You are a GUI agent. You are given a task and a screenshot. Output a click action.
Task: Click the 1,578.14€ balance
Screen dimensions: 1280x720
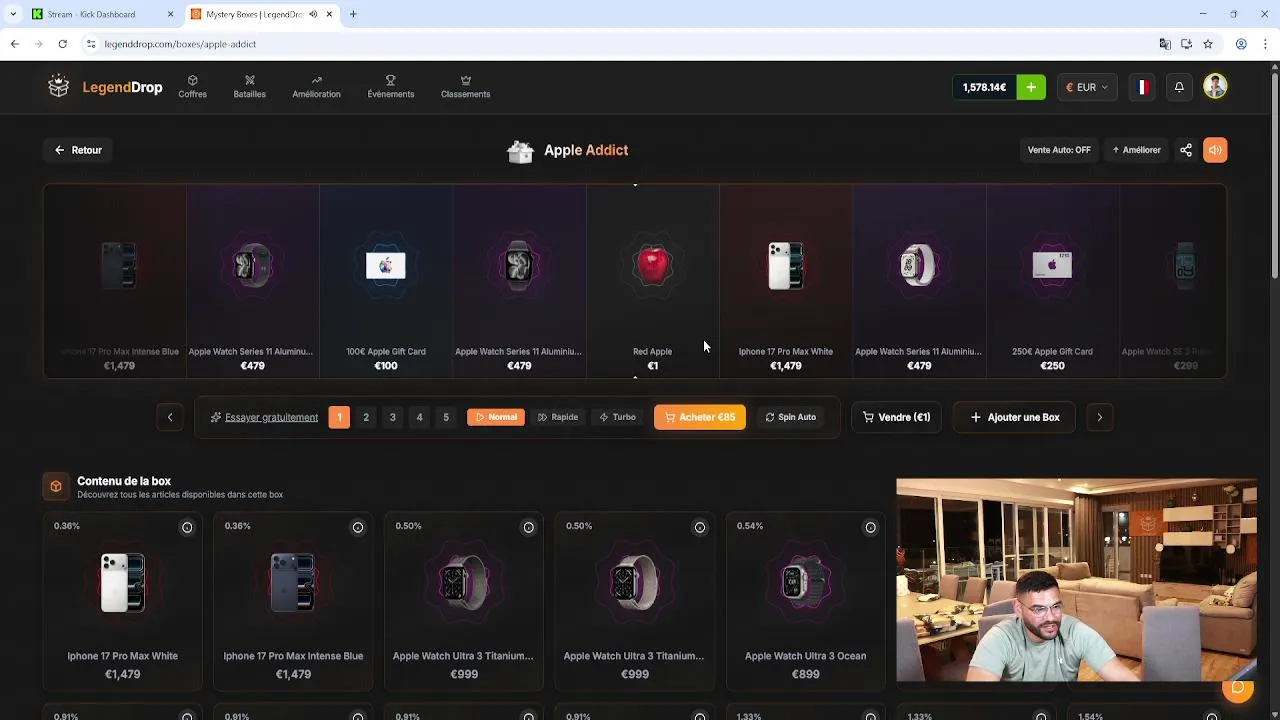click(x=984, y=87)
